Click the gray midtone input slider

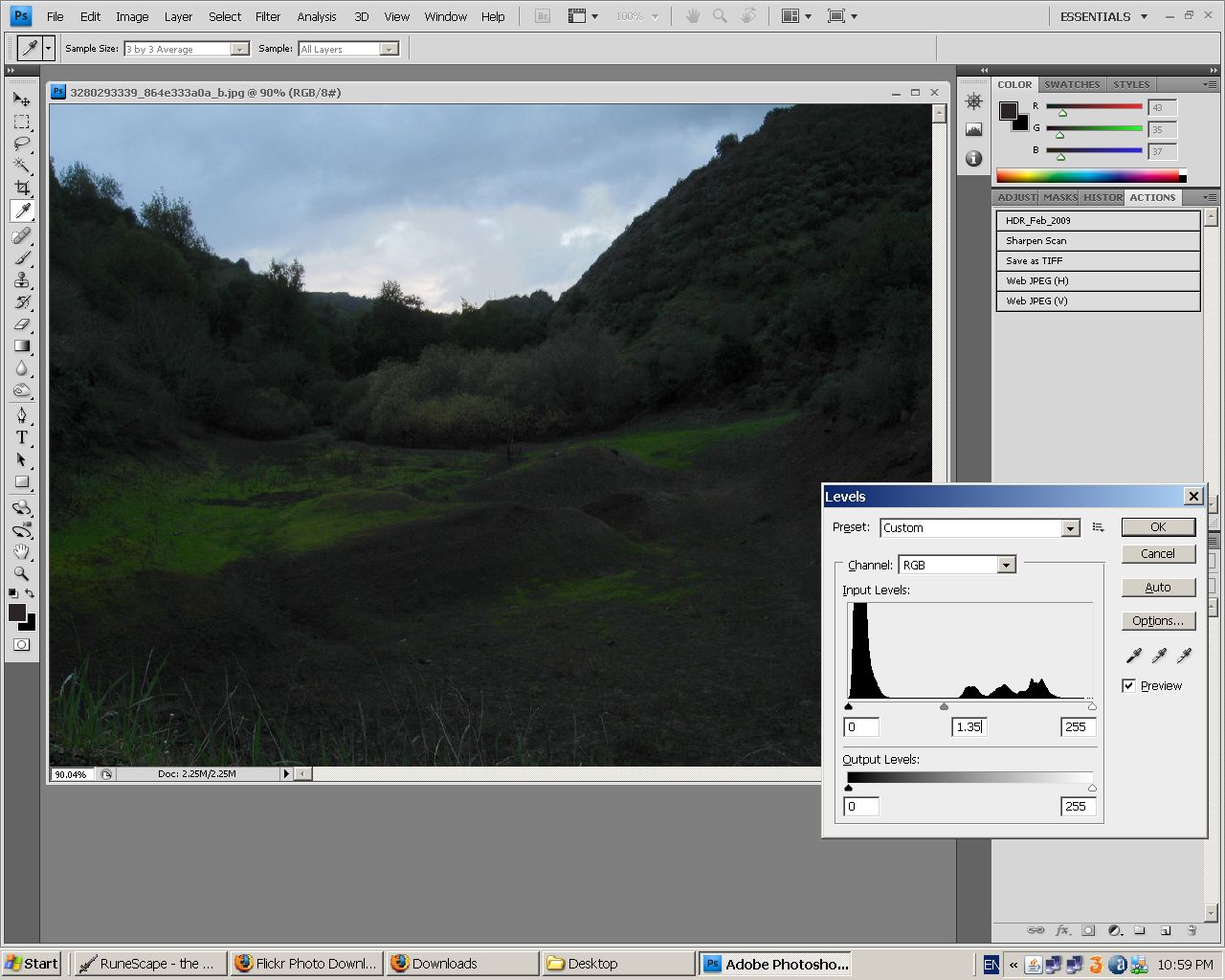945,707
